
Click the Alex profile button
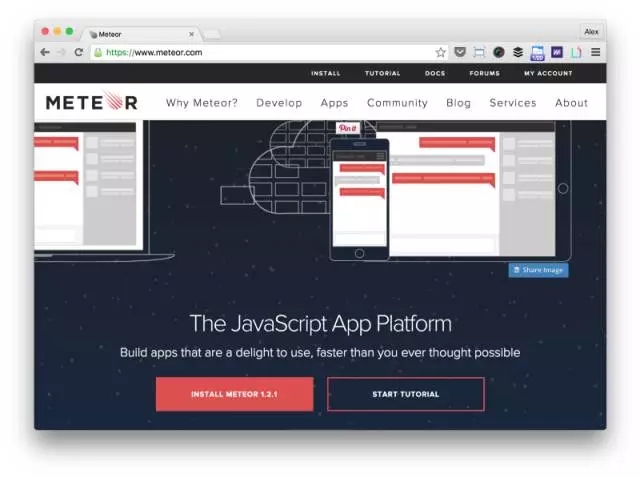(x=591, y=32)
